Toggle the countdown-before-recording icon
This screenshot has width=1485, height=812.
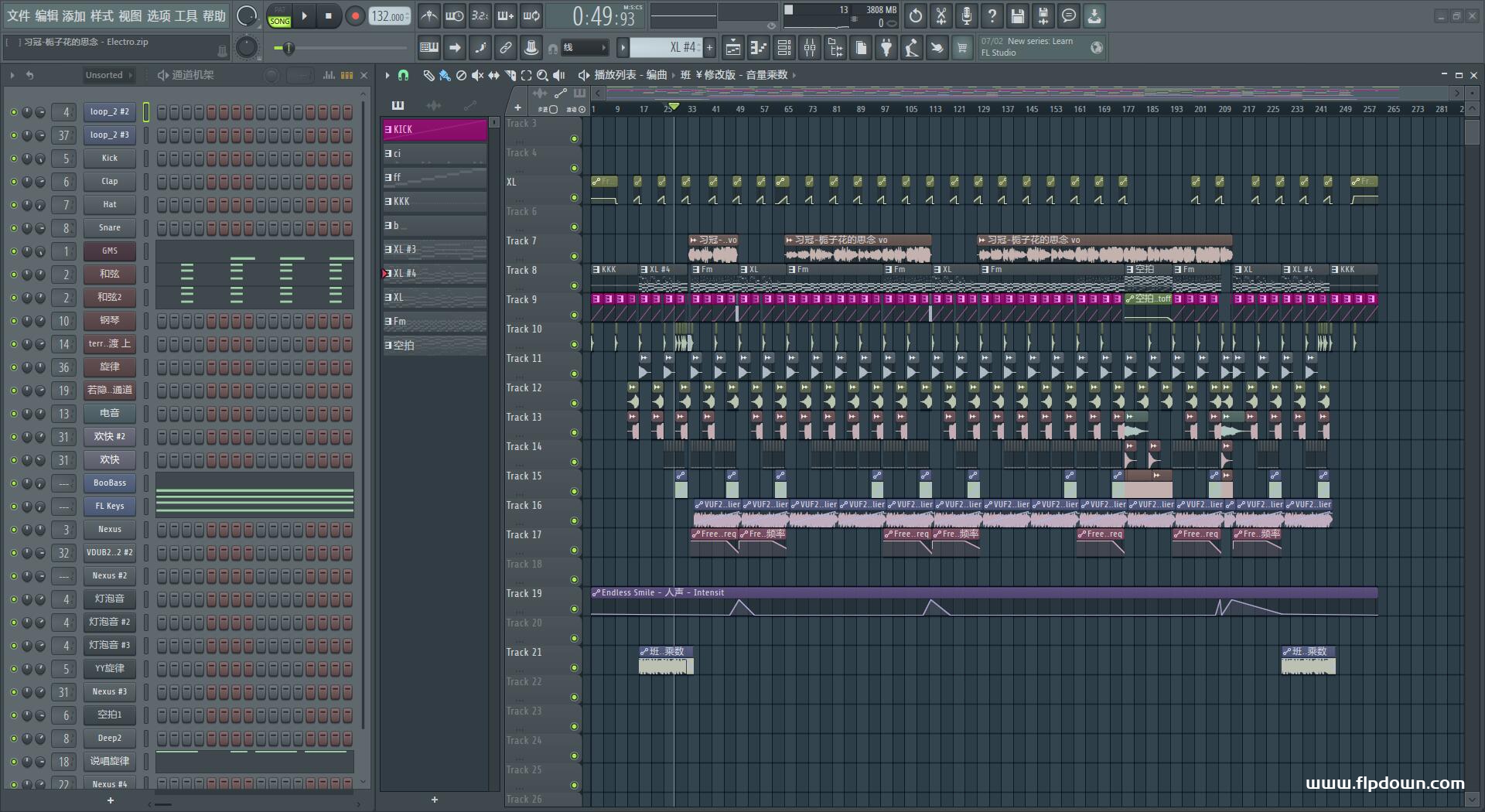click(480, 15)
